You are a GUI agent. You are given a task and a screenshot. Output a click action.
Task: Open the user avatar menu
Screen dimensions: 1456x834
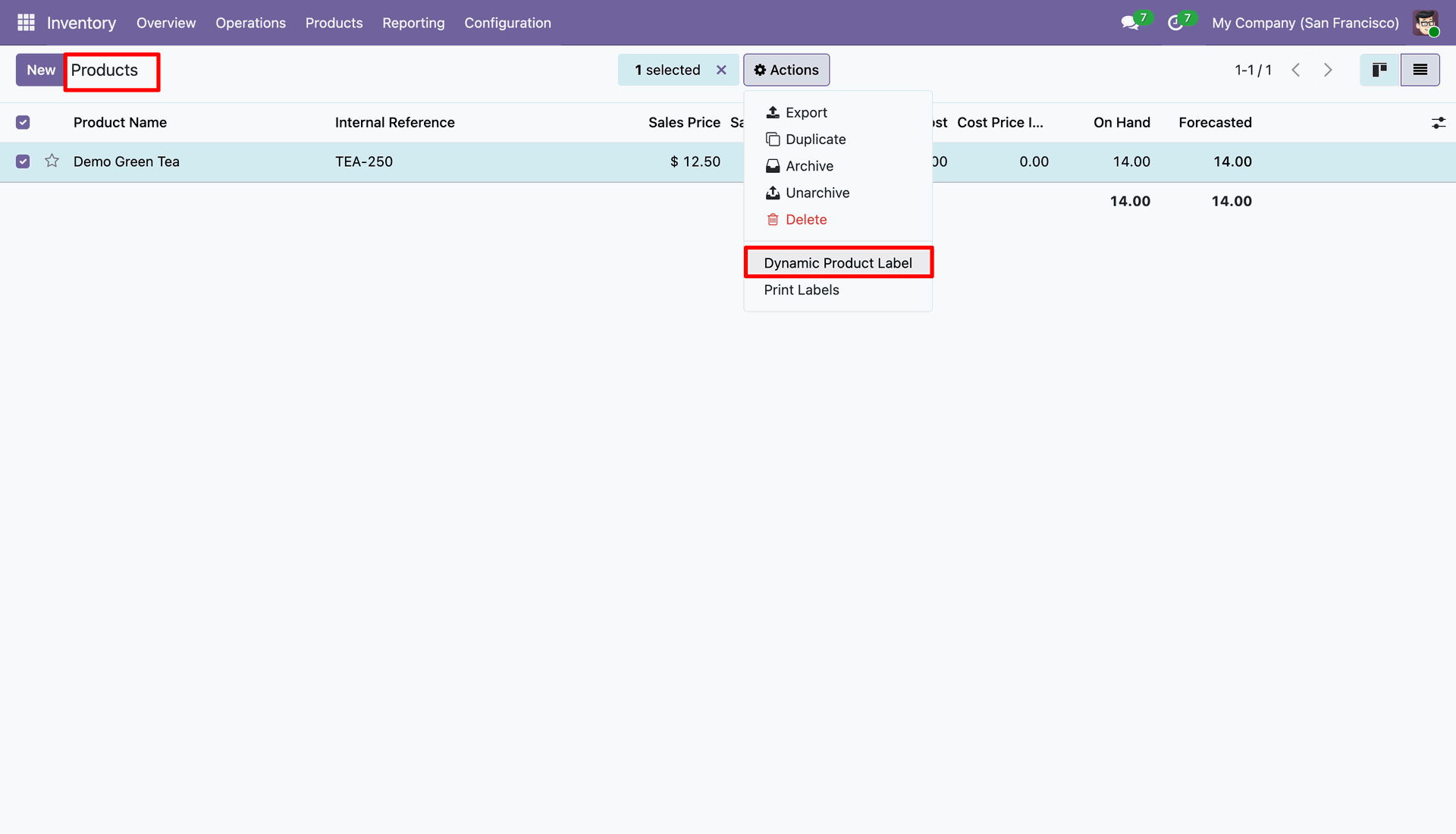tap(1426, 23)
